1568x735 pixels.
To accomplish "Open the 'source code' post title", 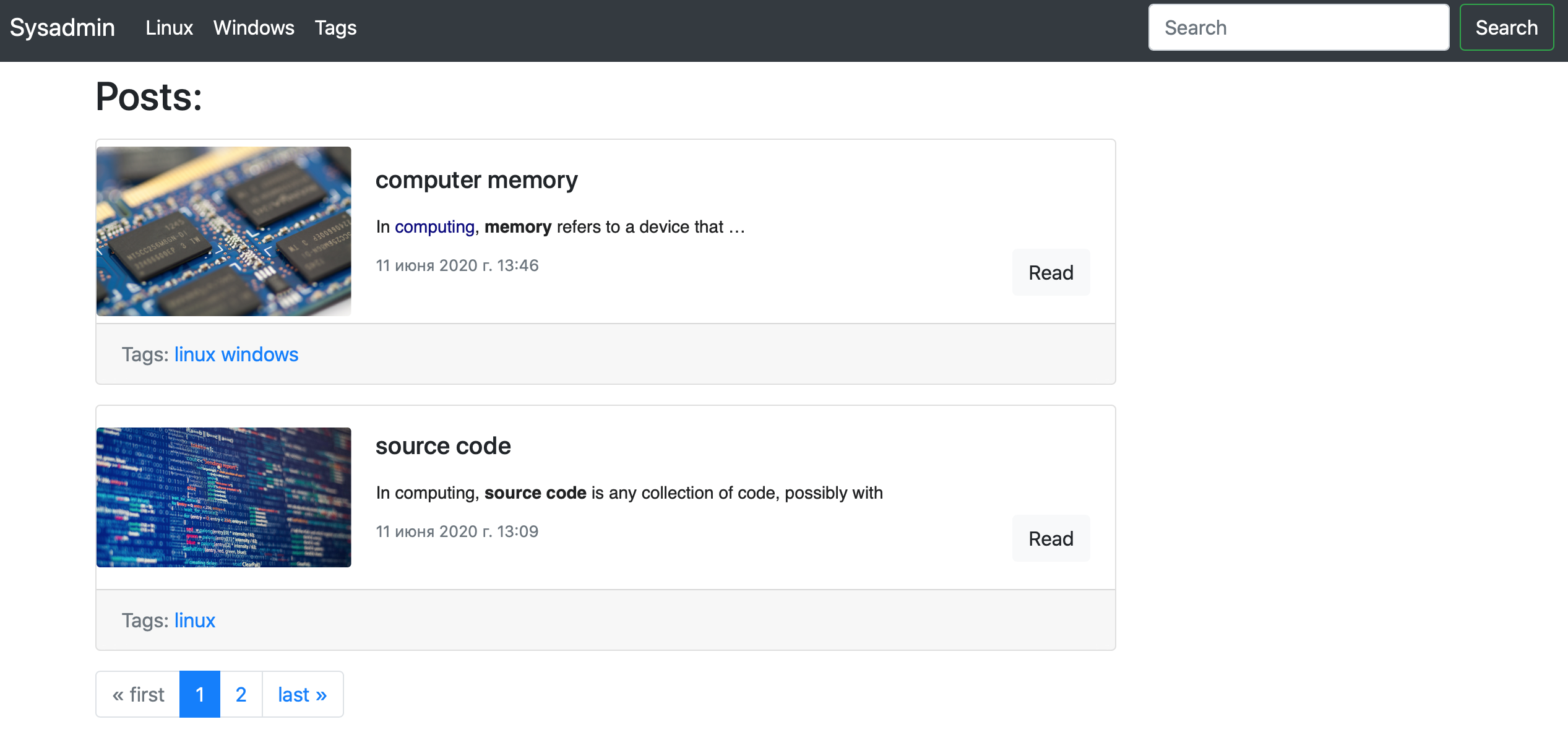I will 443,445.
